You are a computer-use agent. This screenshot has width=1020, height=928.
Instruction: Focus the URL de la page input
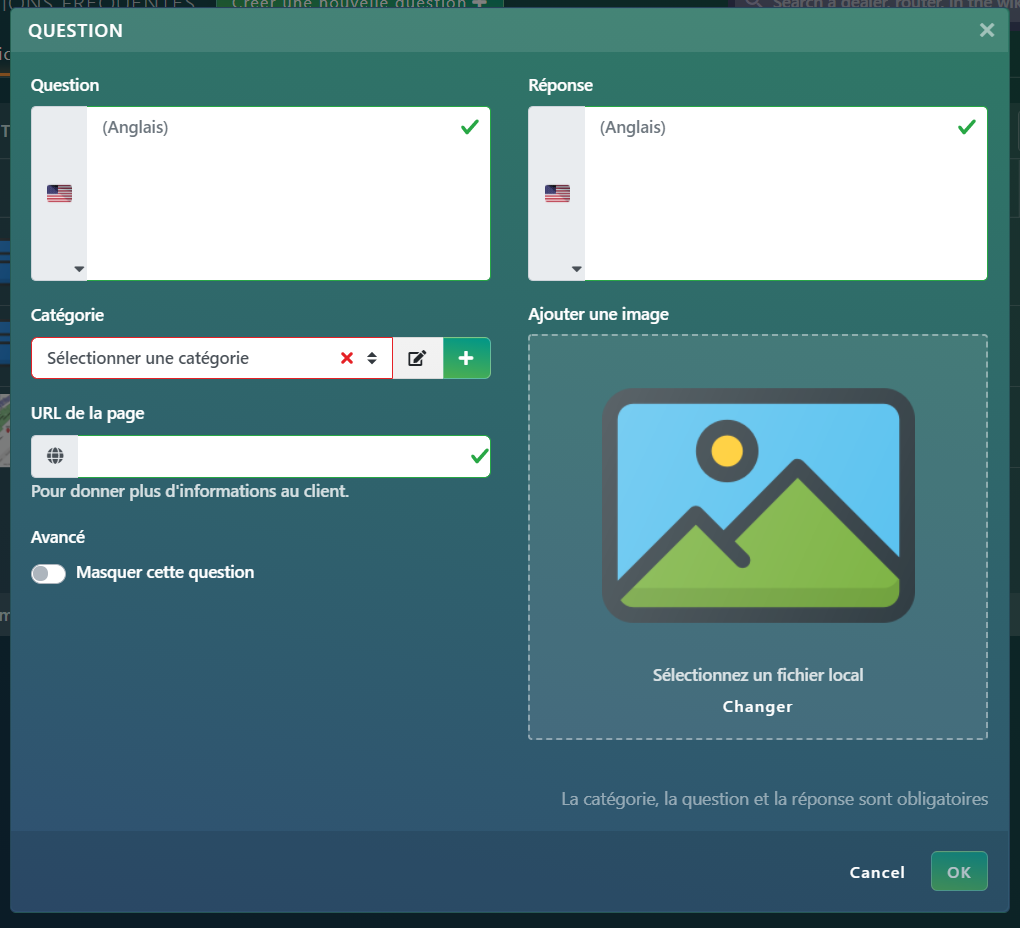(x=272, y=456)
